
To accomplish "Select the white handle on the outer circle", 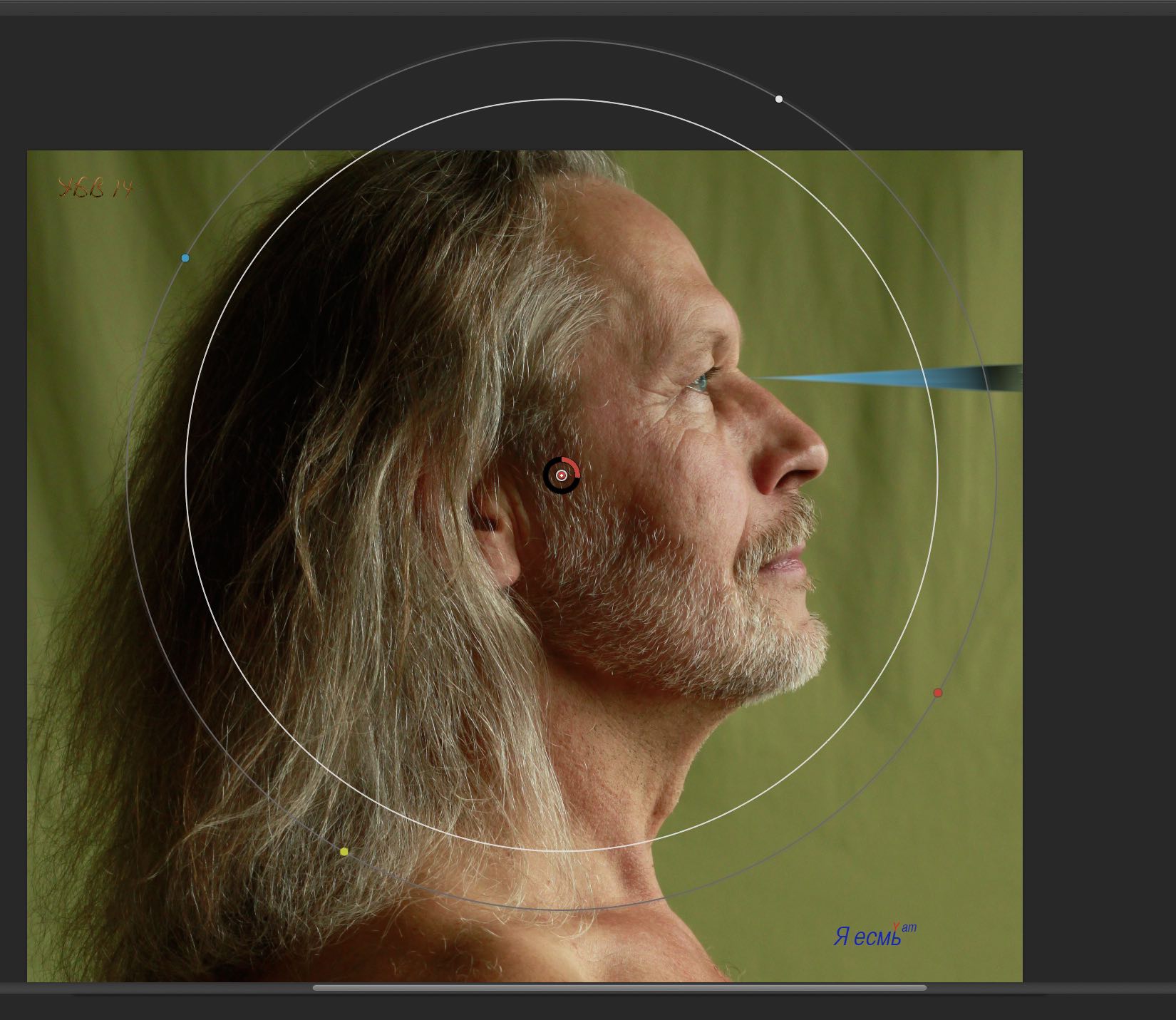I will (779, 99).
